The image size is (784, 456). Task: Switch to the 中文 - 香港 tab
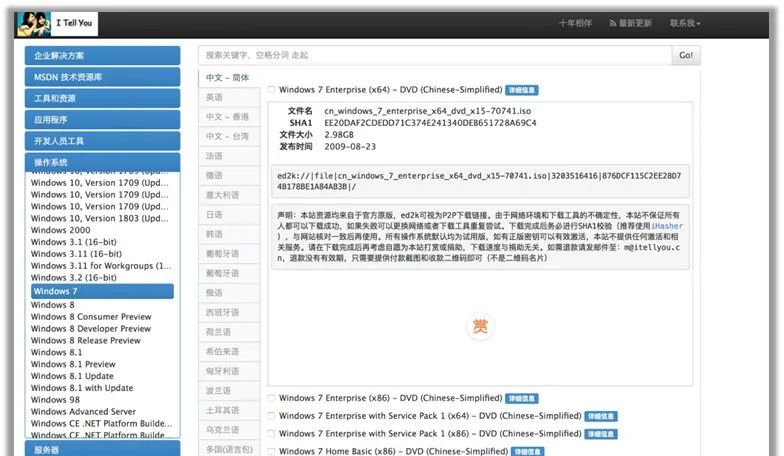[229, 117]
